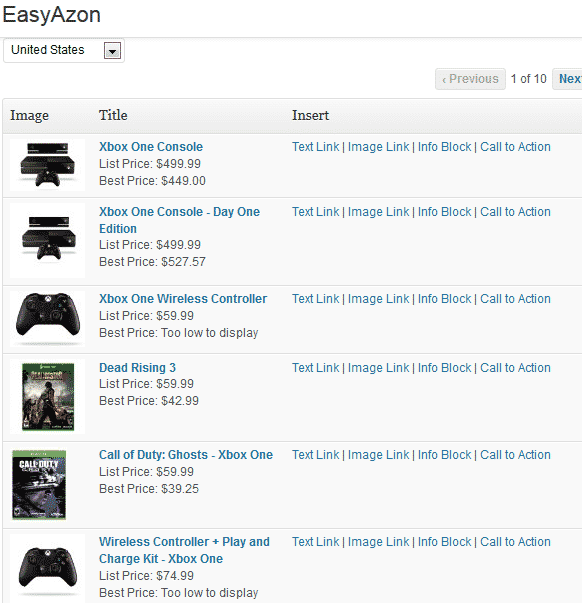Insert Image Link for Call of Duty: Ghosts
This screenshot has height=603, width=582.
379,455
